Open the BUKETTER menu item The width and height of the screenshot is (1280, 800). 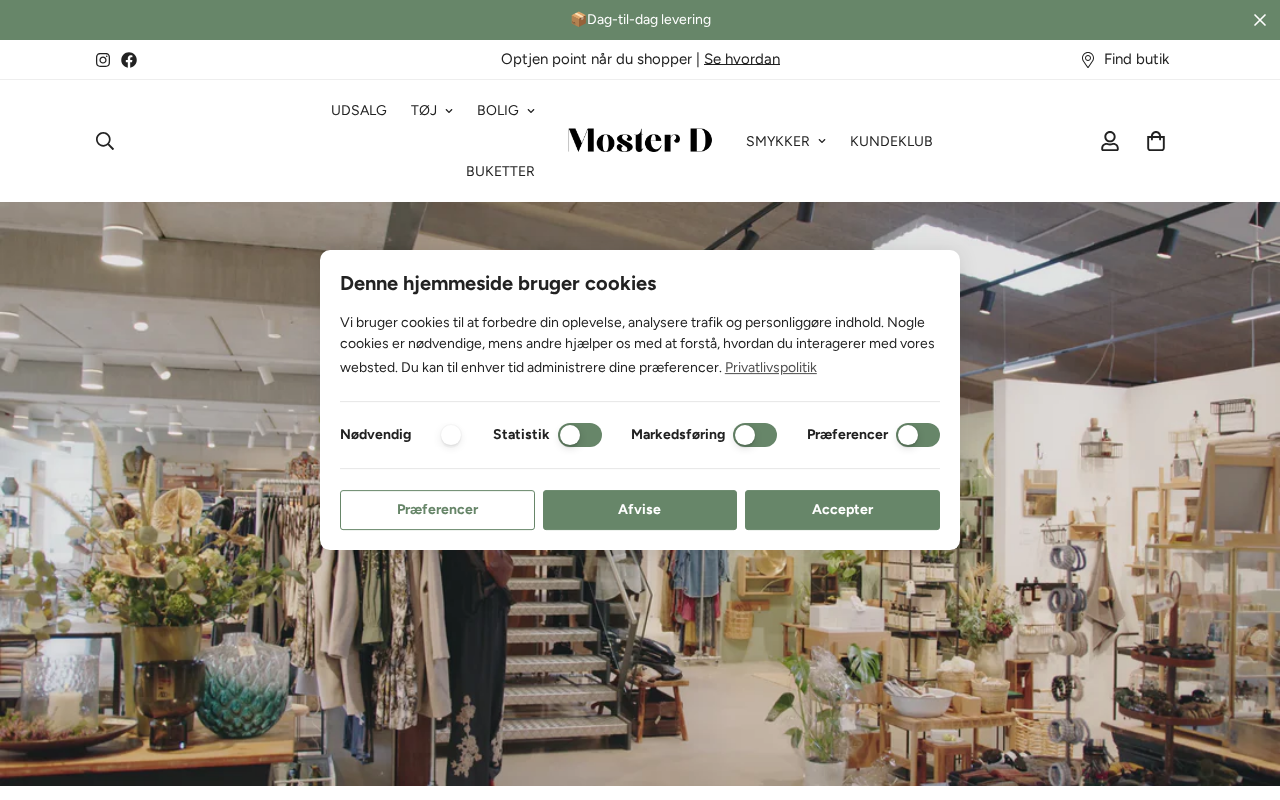pyautogui.click(x=500, y=171)
